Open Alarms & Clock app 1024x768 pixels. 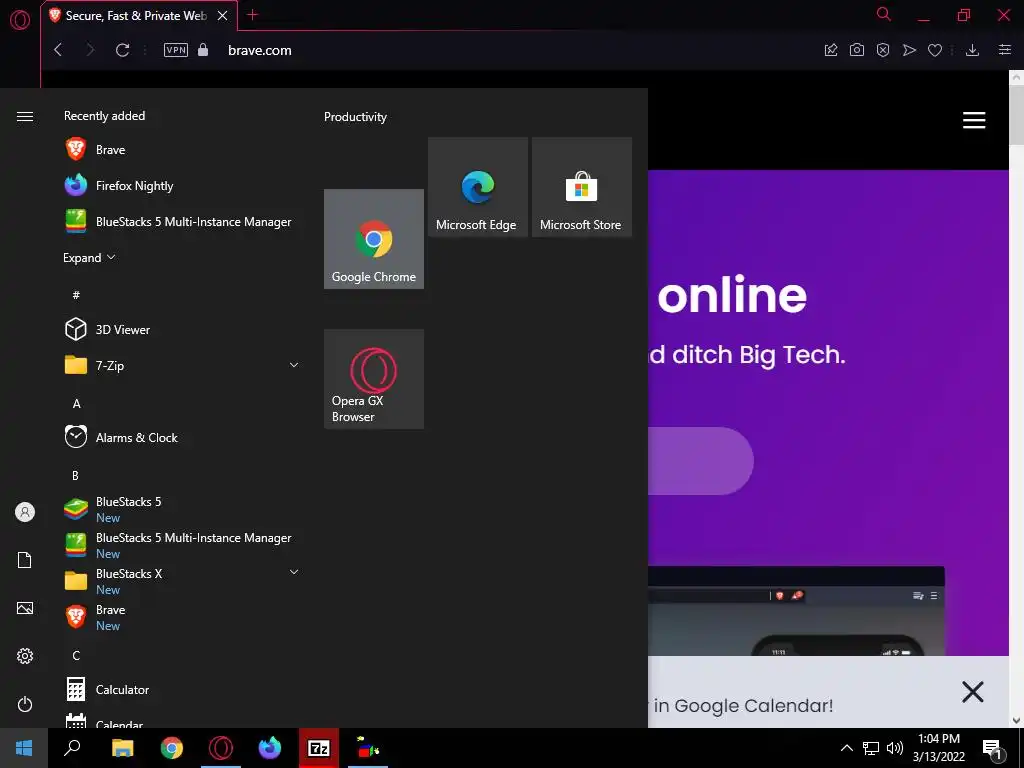pyautogui.click(x=183, y=437)
